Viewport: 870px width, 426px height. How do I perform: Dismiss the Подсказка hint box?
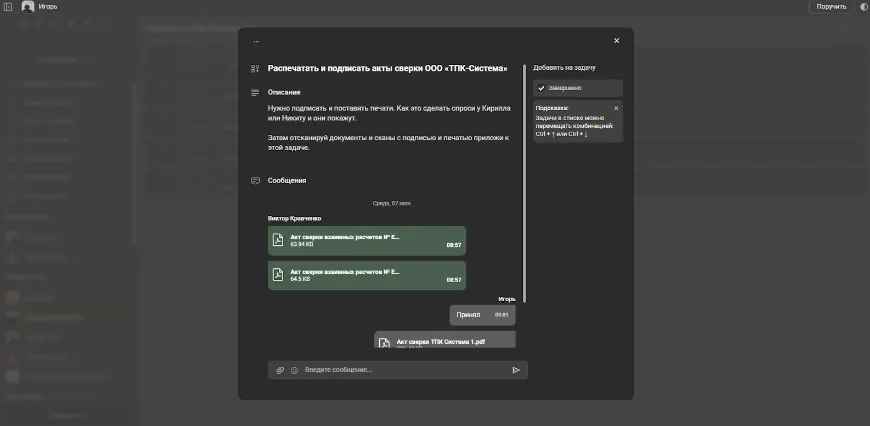pos(616,107)
